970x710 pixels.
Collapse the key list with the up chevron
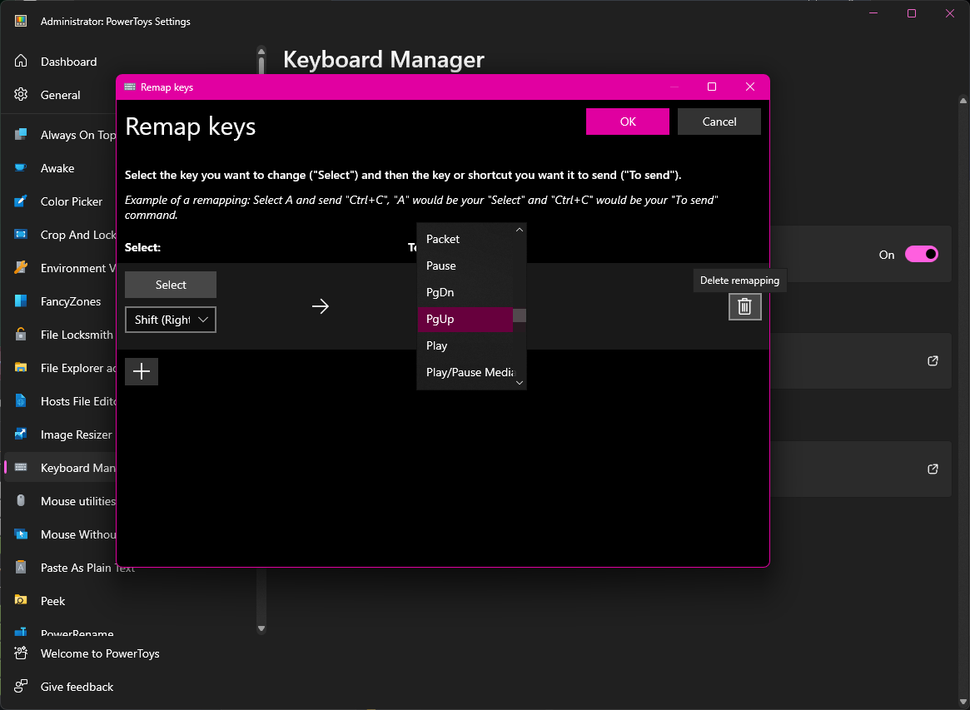[x=520, y=230]
